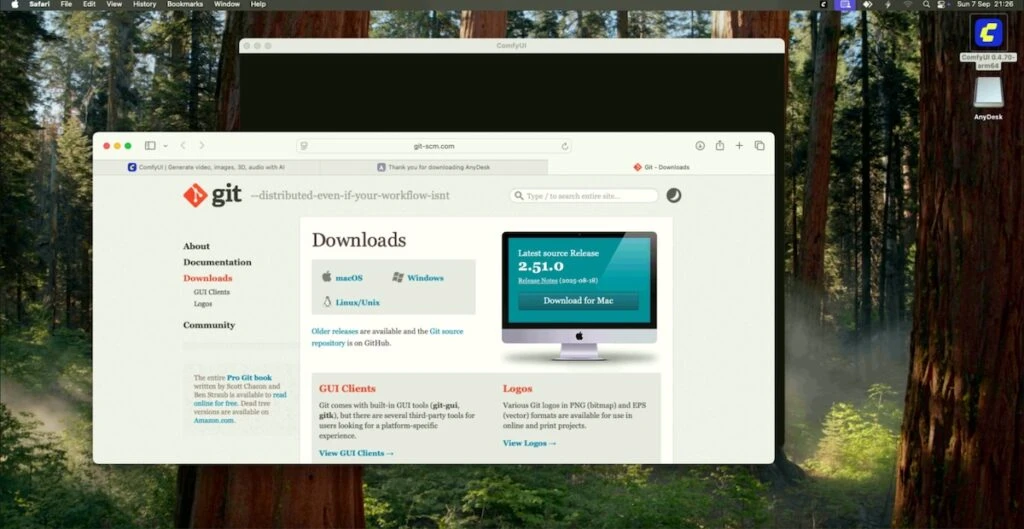Select Downloads in the Git sidebar
1024x529 pixels.
[208, 278]
